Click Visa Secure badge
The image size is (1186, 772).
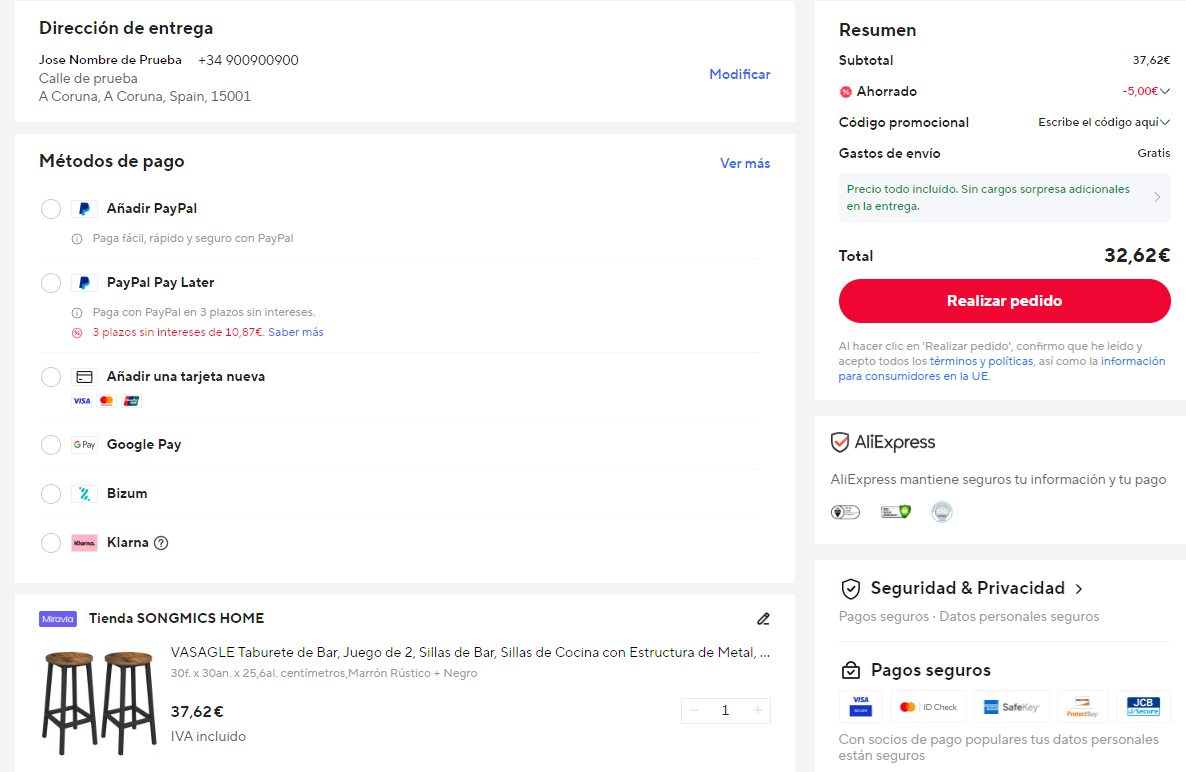coord(861,706)
